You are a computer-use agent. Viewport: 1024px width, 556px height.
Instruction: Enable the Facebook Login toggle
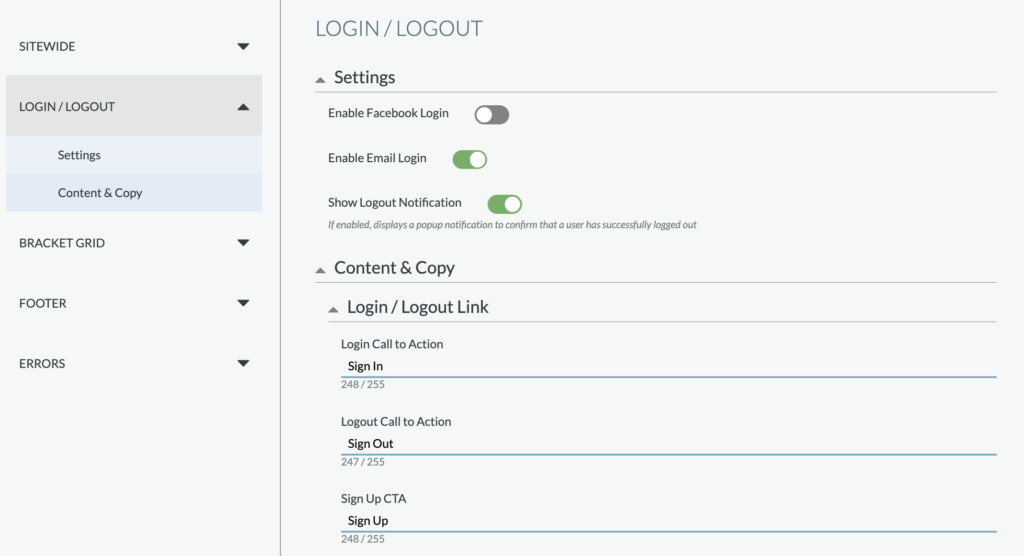click(491, 114)
